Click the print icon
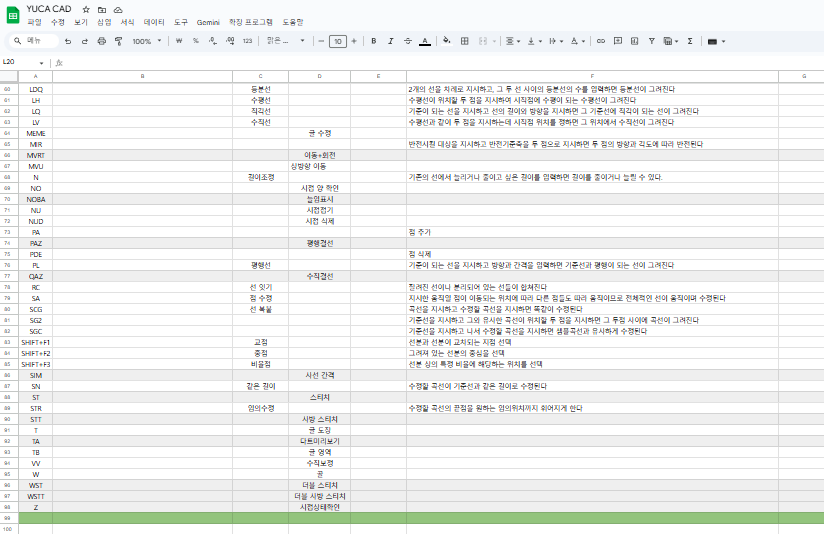 tap(101, 41)
